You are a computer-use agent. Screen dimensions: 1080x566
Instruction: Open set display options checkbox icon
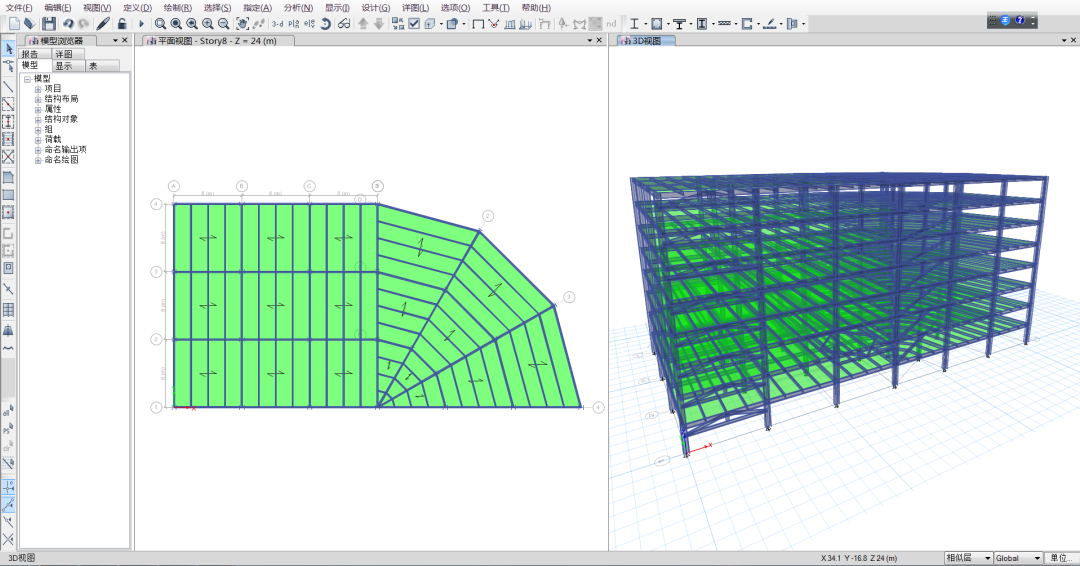414,23
